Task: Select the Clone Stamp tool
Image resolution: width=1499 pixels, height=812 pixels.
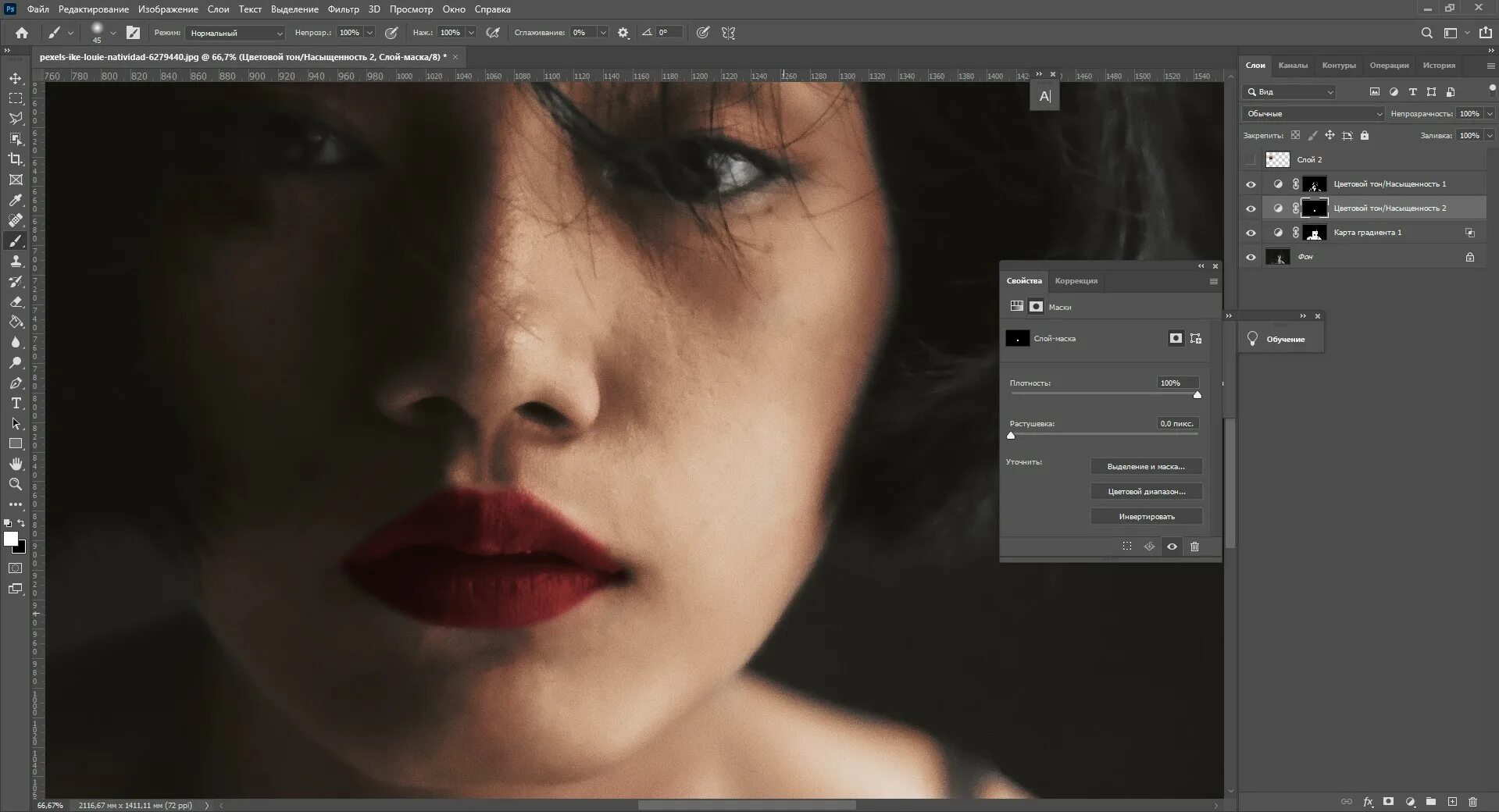Action: tap(16, 262)
